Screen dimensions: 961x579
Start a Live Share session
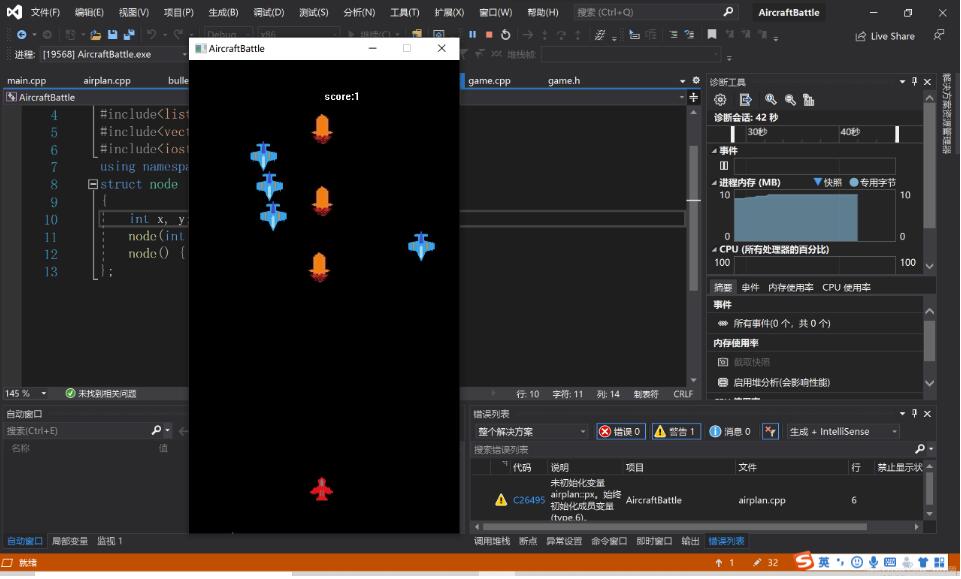(x=887, y=35)
